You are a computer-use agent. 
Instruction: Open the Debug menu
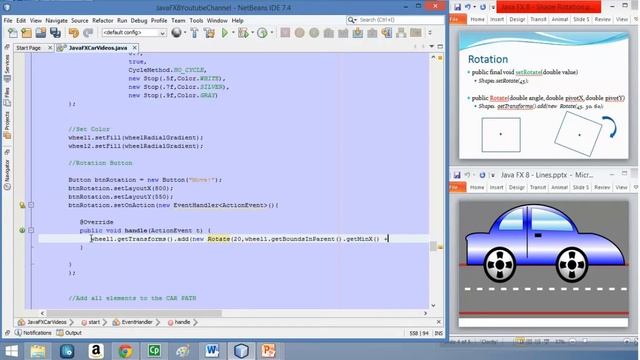pyautogui.click(x=139, y=20)
